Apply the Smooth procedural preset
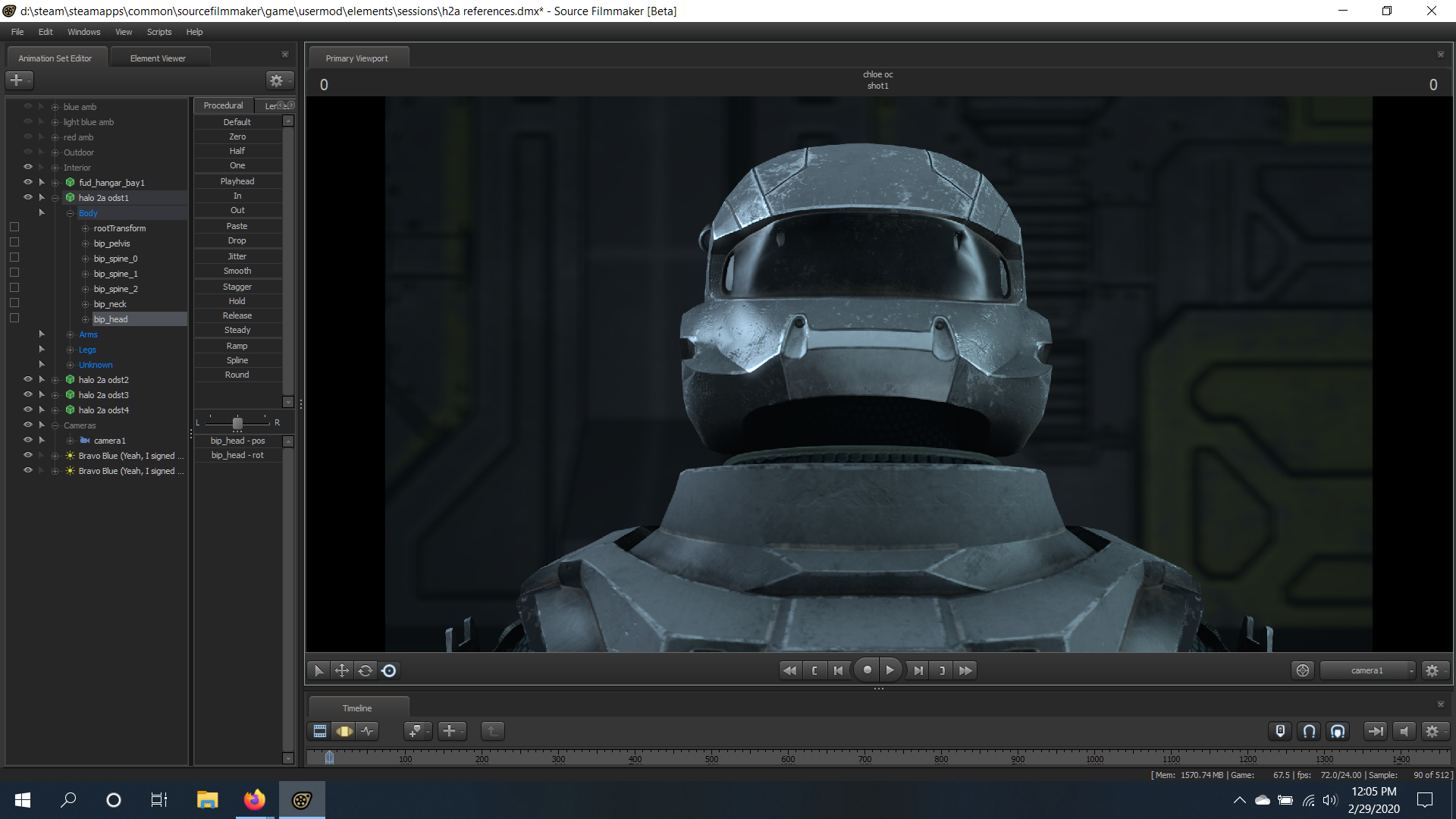This screenshot has height=819, width=1456. point(237,271)
